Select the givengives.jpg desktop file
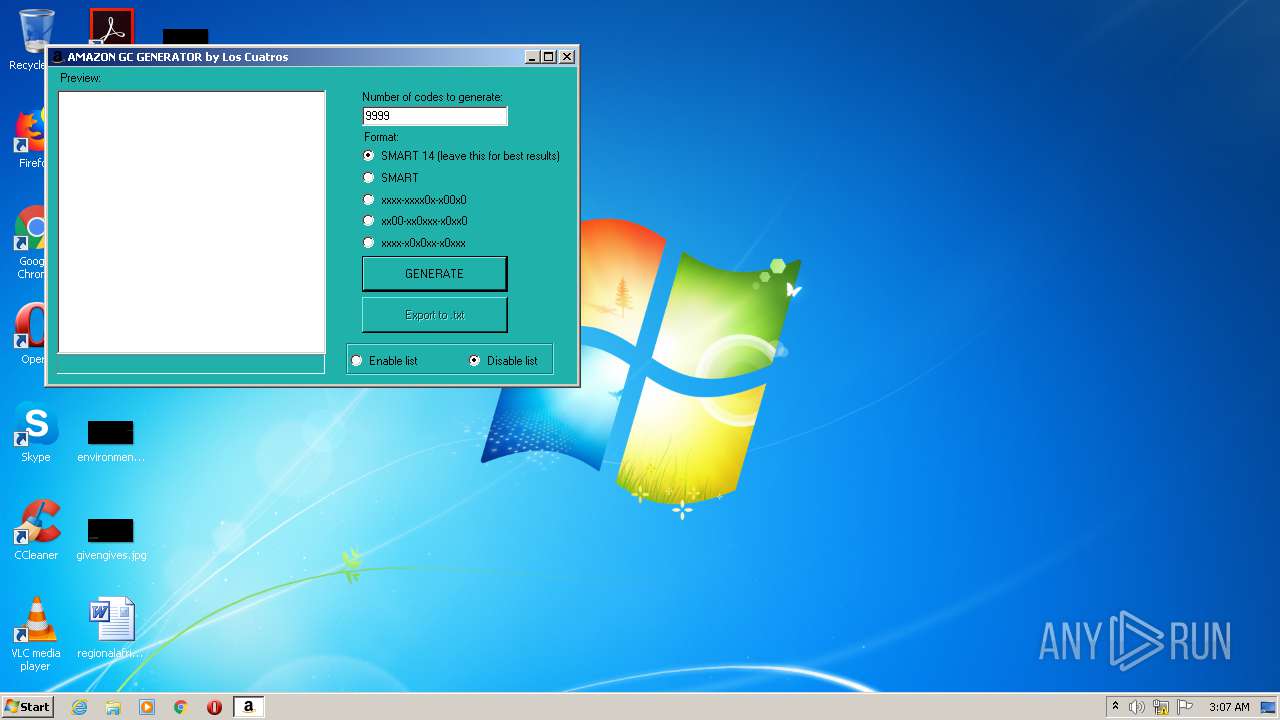This screenshot has height=720, width=1280. coord(111,538)
